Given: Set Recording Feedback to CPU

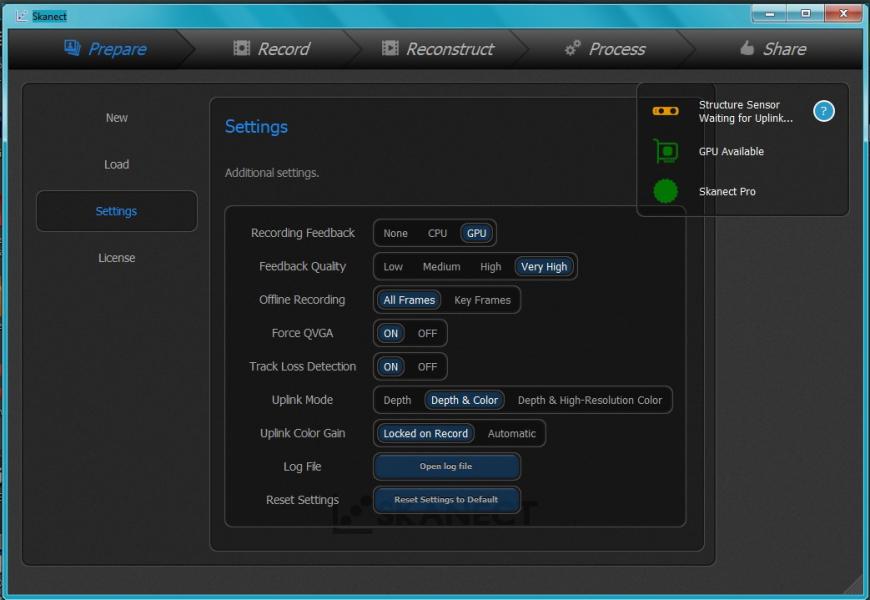Looking at the screenshot, I should point(436,232).
